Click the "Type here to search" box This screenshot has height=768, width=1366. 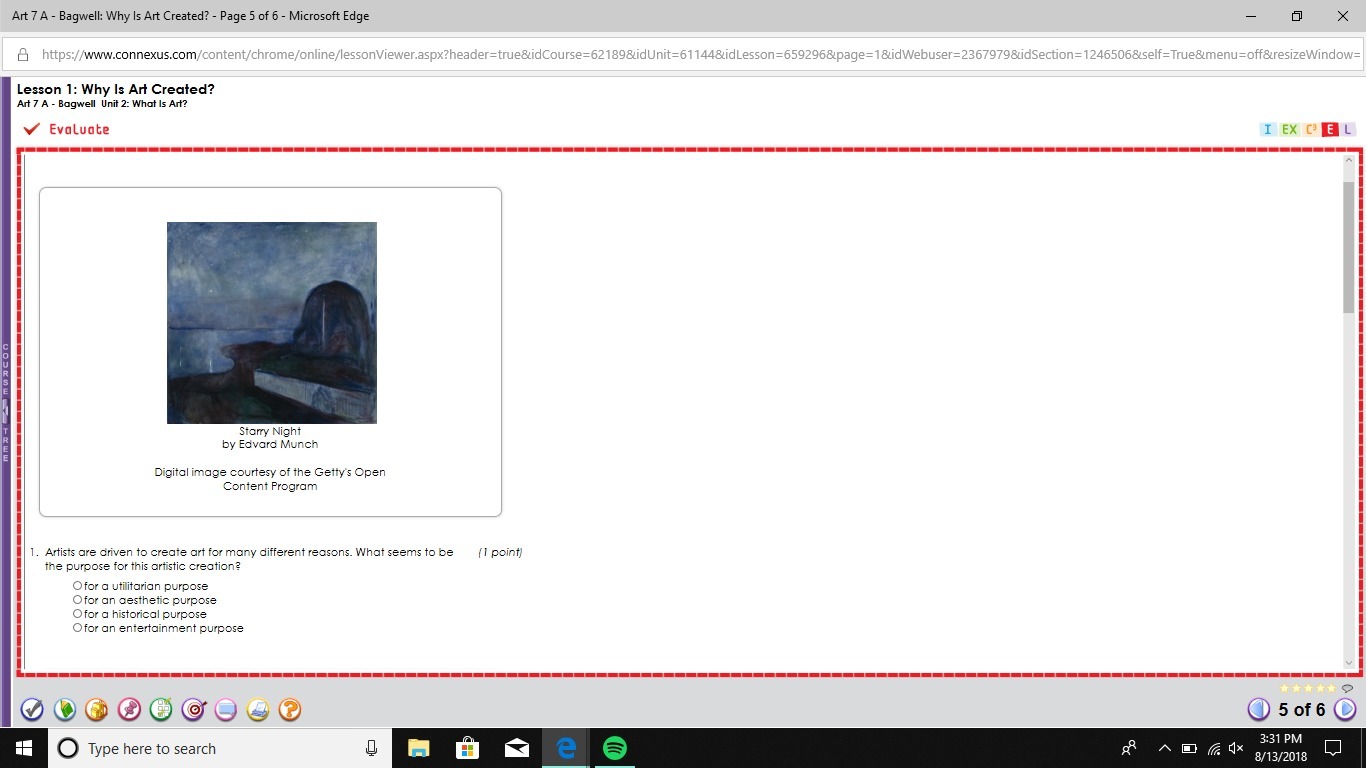218,748
